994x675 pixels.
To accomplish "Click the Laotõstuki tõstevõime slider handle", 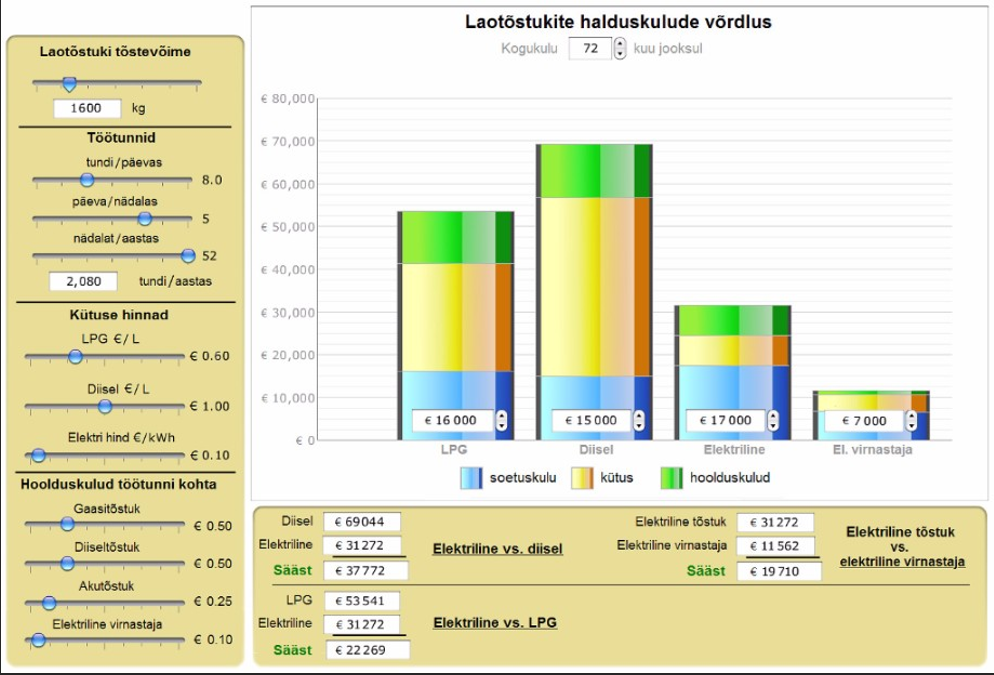I will point(68,84).
